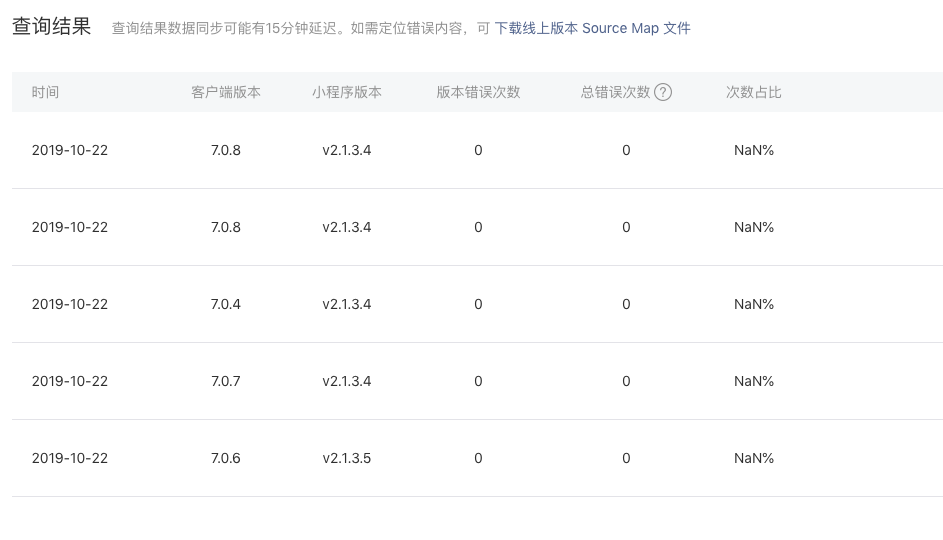
Task: Open the 下载线上版本 Source Map 文件 link
Action: pos(592,28)
